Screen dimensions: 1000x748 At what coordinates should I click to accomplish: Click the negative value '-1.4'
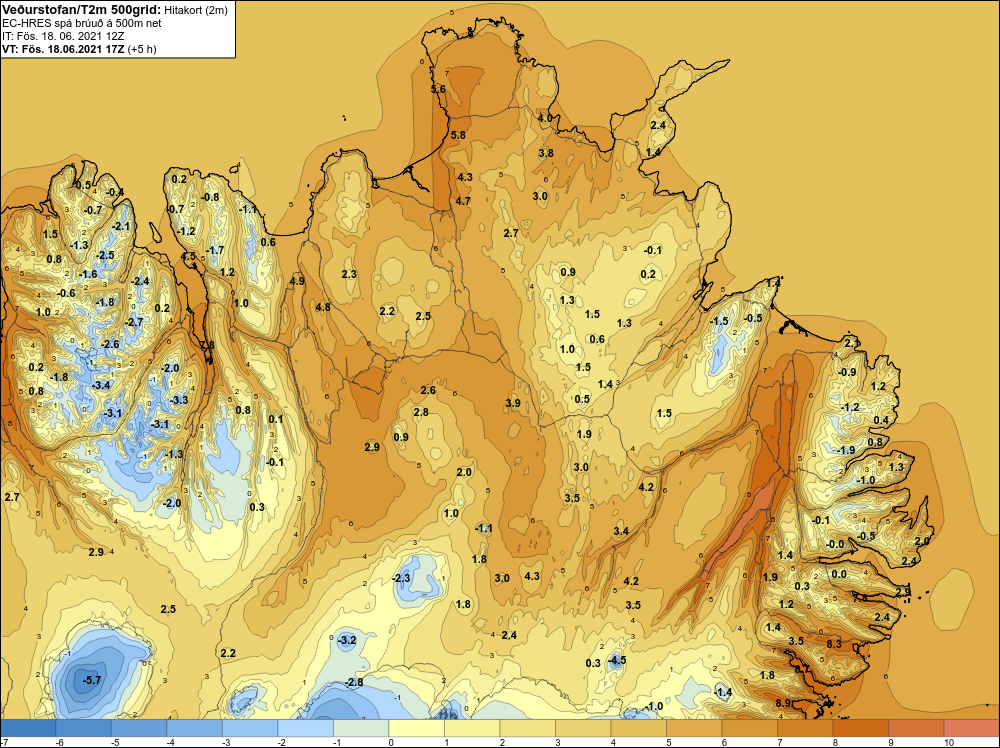[723, 692]
